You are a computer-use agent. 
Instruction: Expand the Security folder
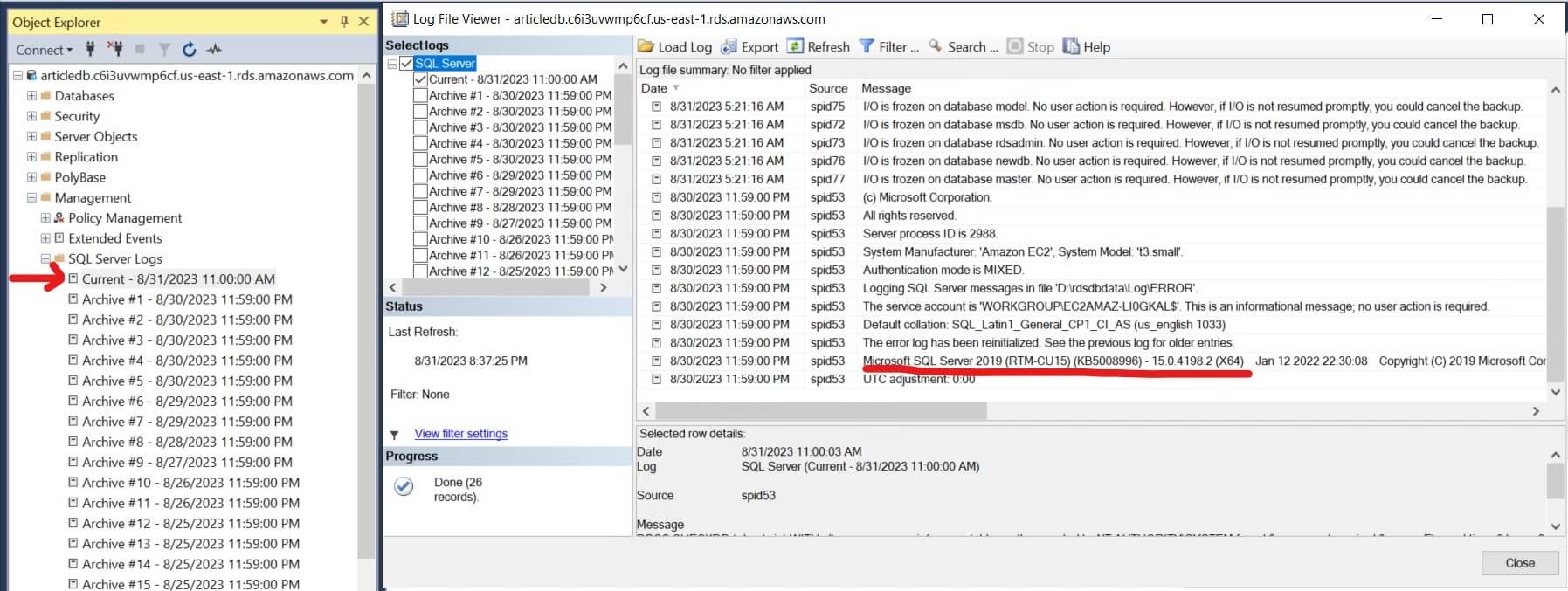click(31, 116)
